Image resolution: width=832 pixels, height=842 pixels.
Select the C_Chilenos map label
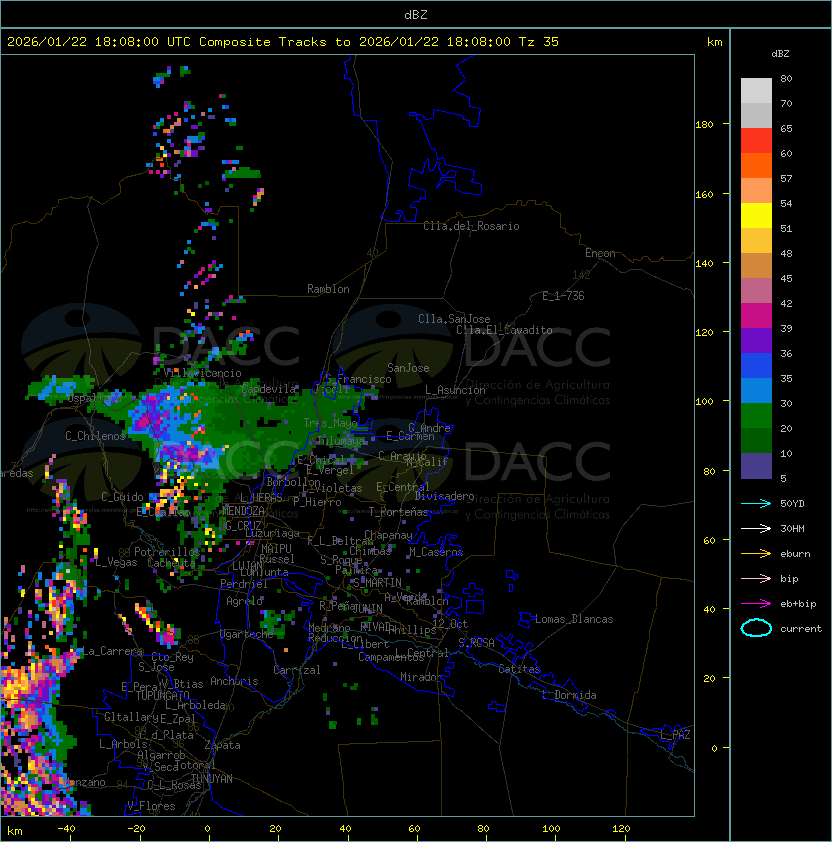(x=95, y=436)
